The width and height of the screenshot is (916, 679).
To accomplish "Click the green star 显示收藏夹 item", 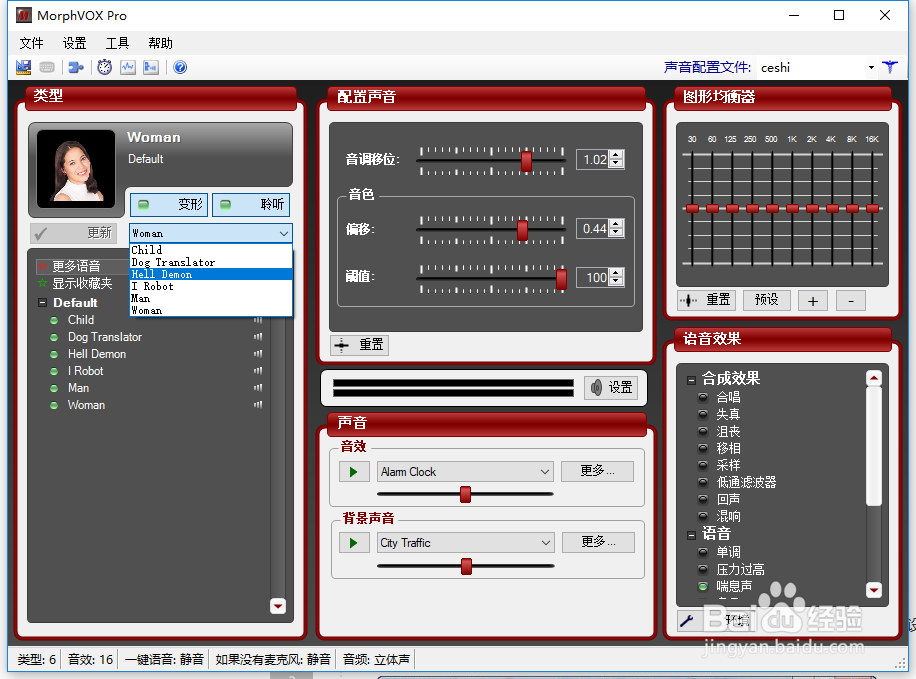I will pos(75,283).
